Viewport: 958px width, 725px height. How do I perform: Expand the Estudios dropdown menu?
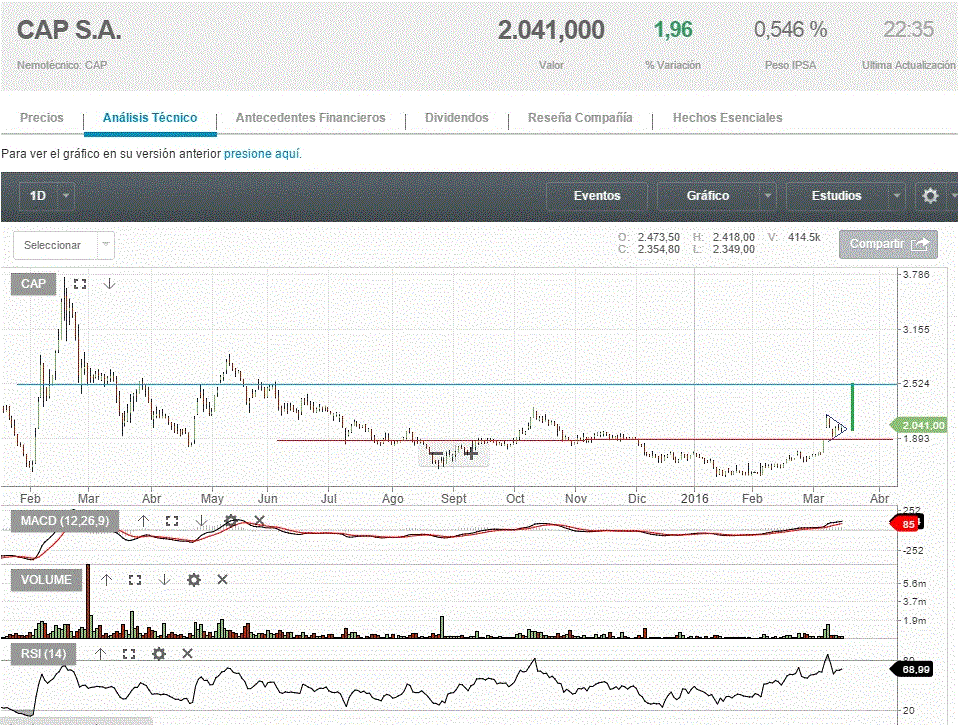pos(846,196)
